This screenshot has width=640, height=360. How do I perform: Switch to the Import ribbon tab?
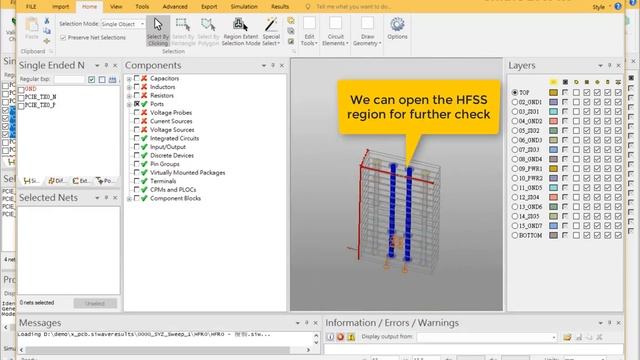[x=60, y=7]
